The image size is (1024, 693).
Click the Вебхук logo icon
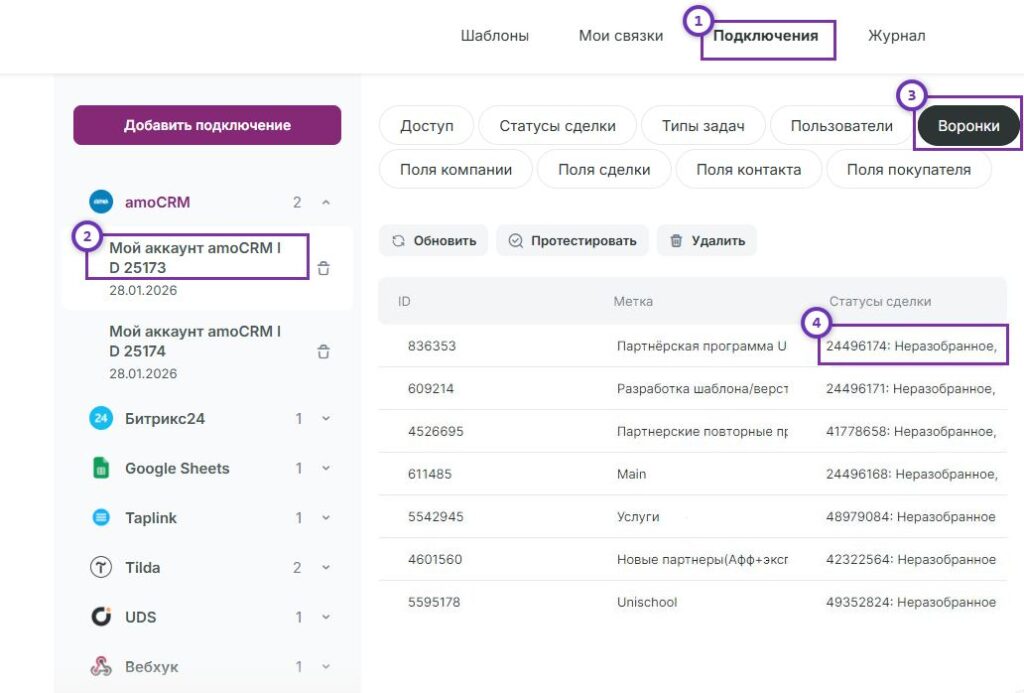point(101,666)
